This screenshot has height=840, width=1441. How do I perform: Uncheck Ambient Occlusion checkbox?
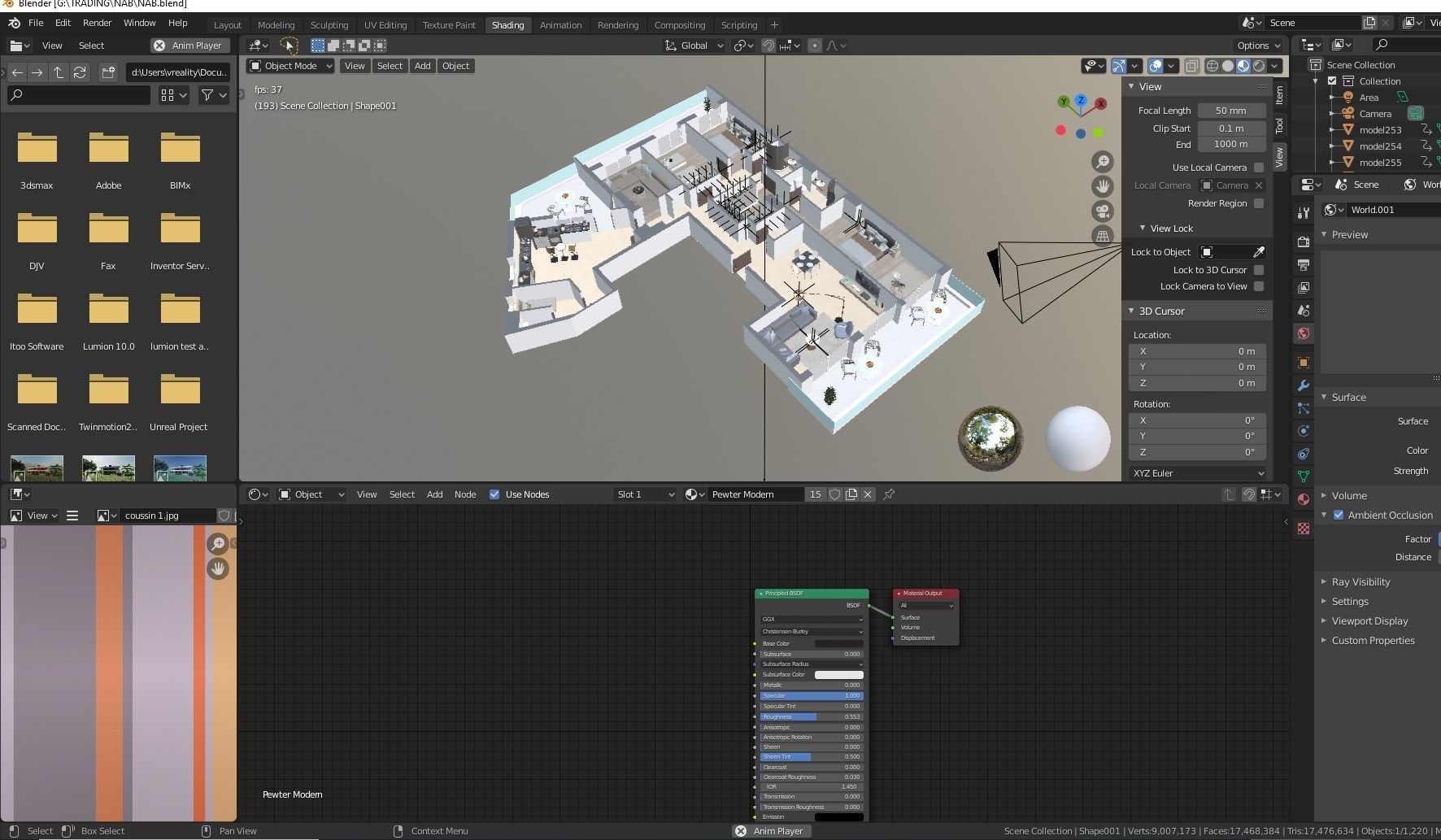coord(1339,515)
